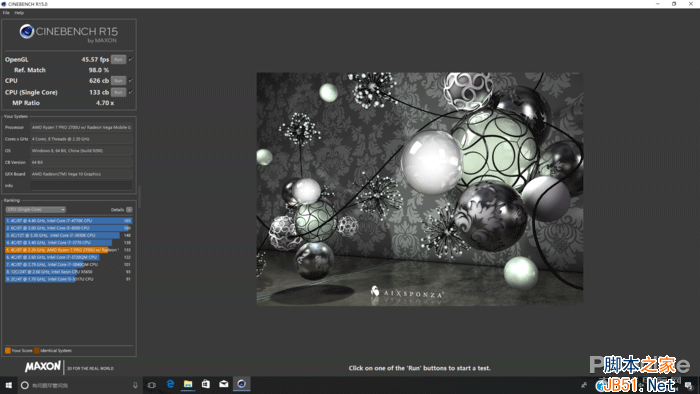Run the OpenGL benchmark test
The height and width of the screenshot is (394, 700).
118,59
